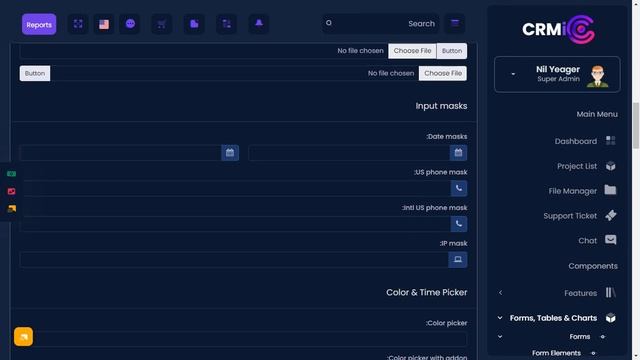Screen dimensions: 640x360
Task: Collapse the Forms, Tables & Charts section chevron
Action: 500,318
